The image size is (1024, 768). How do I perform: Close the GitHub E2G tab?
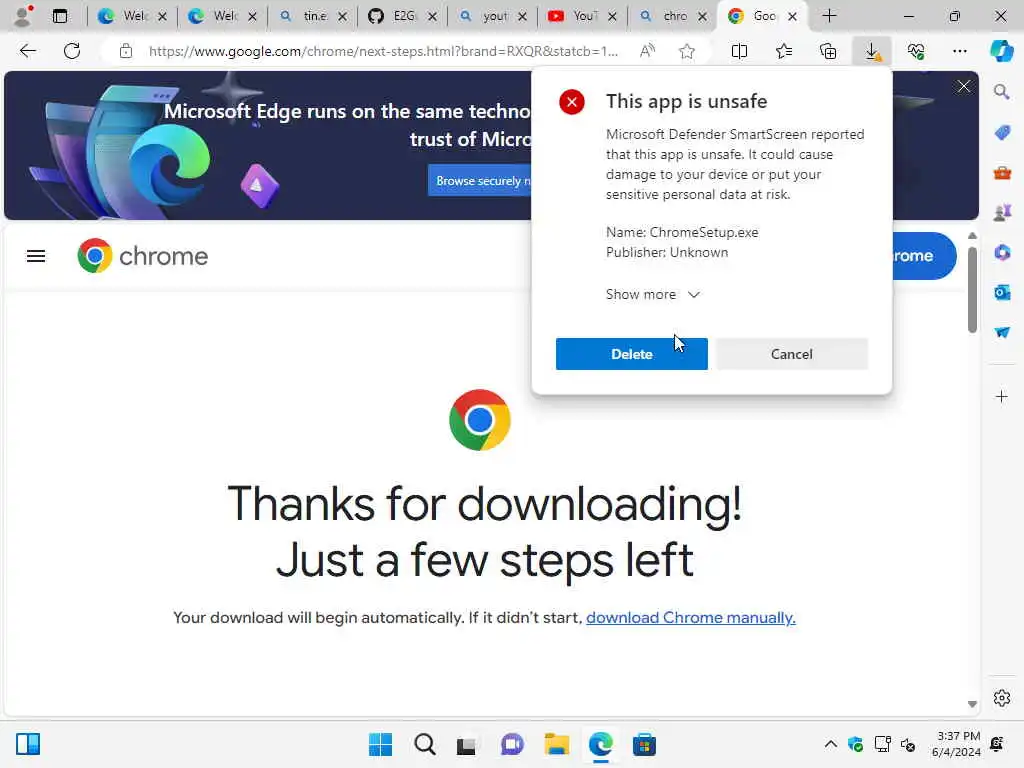click(432, 16)
